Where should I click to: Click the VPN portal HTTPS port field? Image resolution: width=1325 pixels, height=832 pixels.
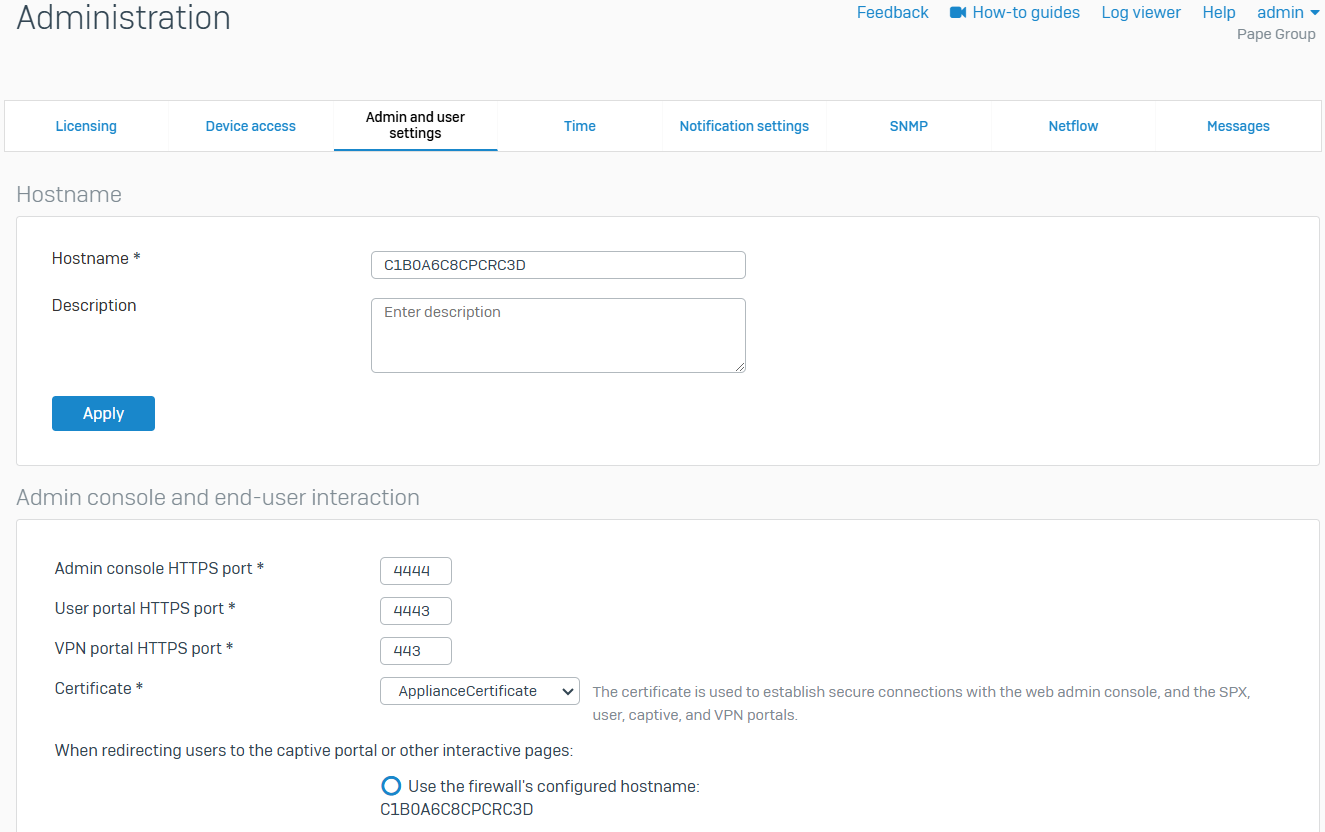click(x=416, y=651)
